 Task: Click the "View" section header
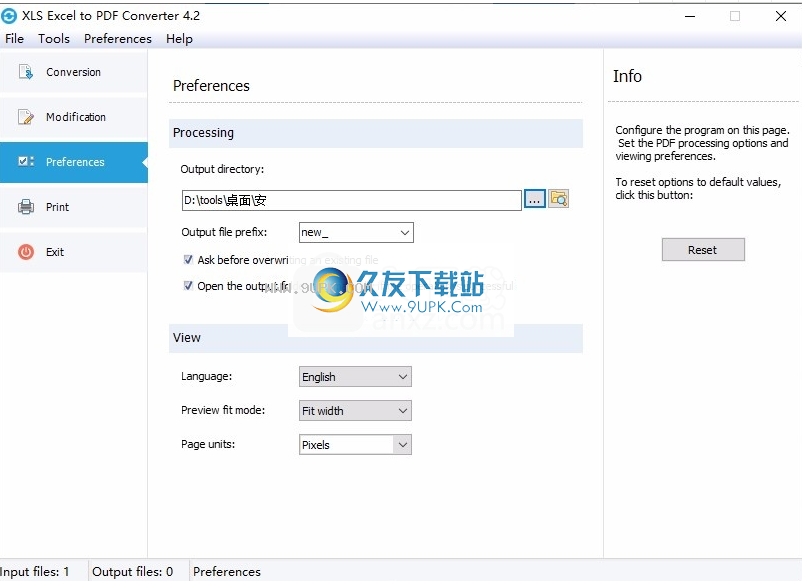click(375, 338)
